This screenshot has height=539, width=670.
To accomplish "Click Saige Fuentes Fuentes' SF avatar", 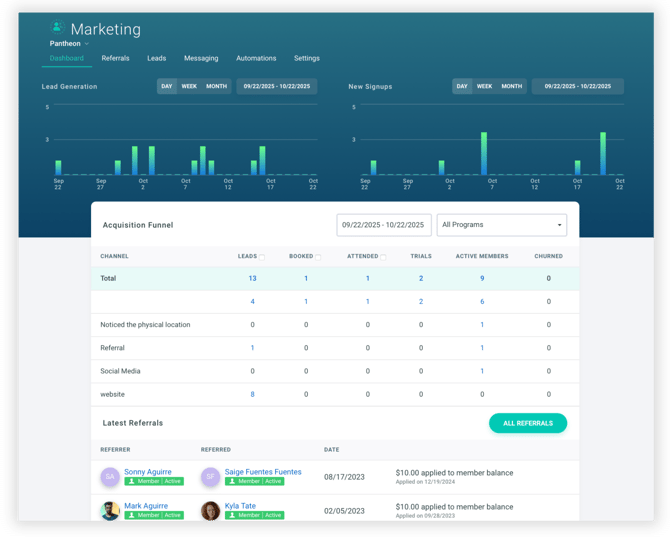I will click(210, 477).
